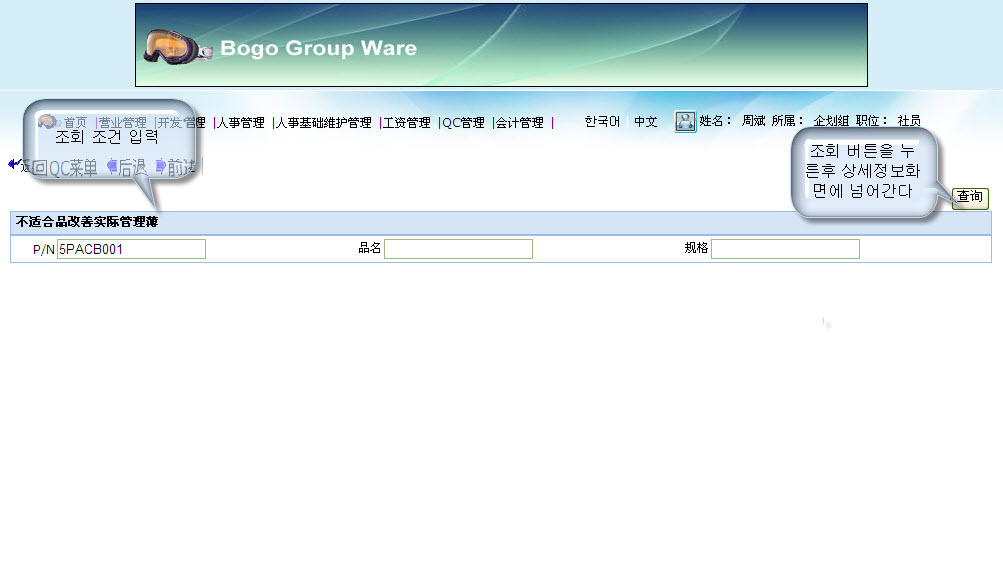The height and width of the screenshot is (568, 1003).
Task: Click the user profile avatar icon
Action: tap(685, 122)
